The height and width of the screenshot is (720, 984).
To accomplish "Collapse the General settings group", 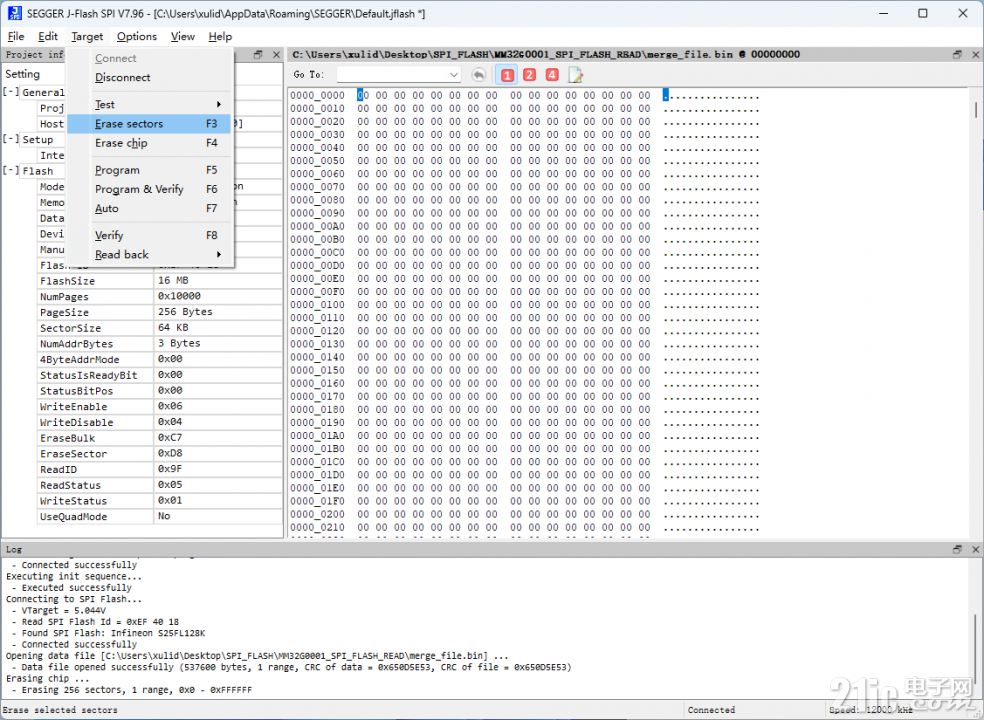I will coord(11,92).
